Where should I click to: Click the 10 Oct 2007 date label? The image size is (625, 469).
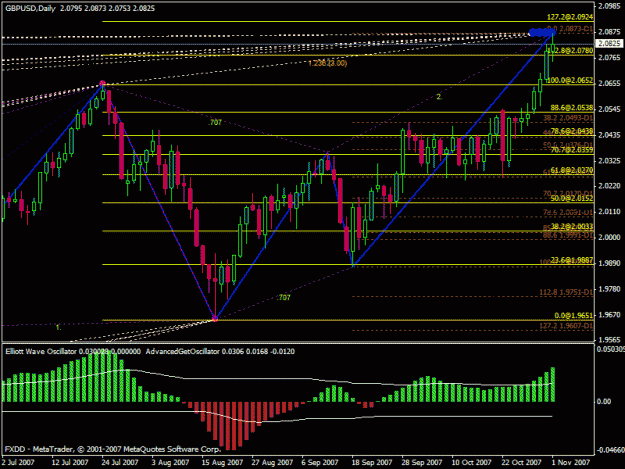pyautogui.click(x=472, y=463)
